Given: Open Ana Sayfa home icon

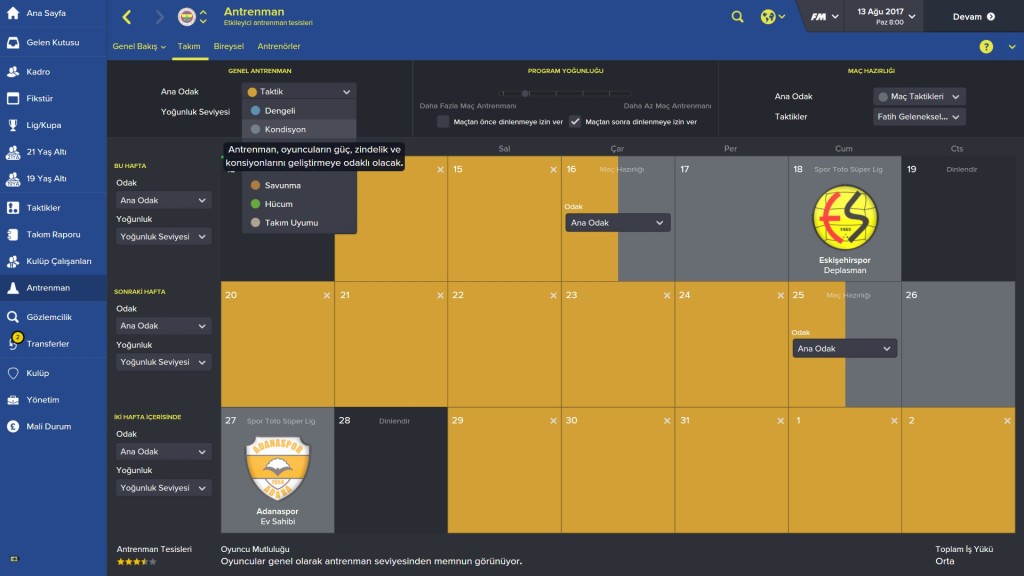Looking at the screenshot, I should (x=13, y=13).
